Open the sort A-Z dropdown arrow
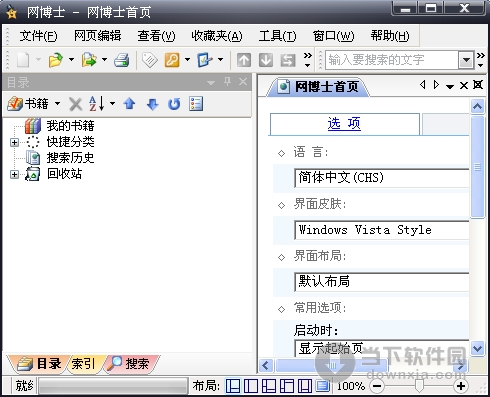Screen dimensions: 490x397 (112, 104)
